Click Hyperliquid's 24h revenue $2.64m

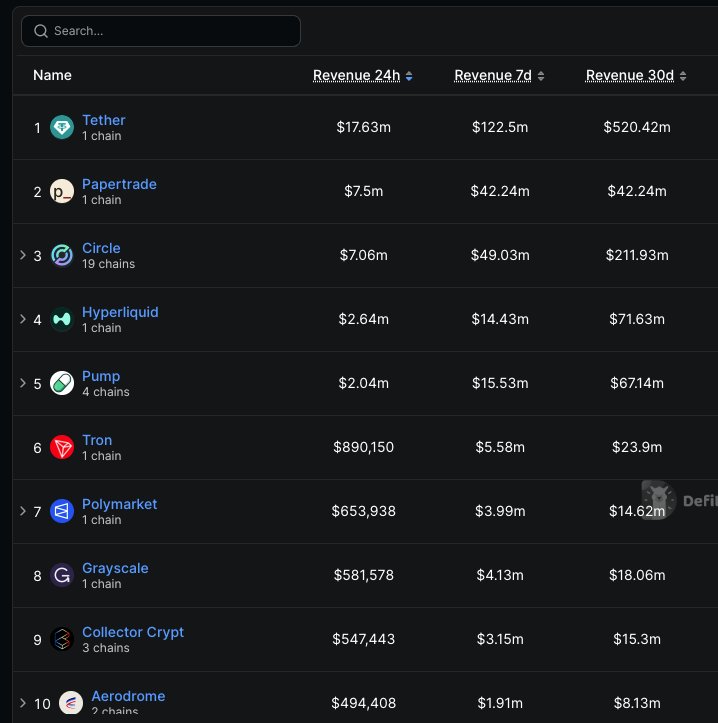tap(363, 319)
